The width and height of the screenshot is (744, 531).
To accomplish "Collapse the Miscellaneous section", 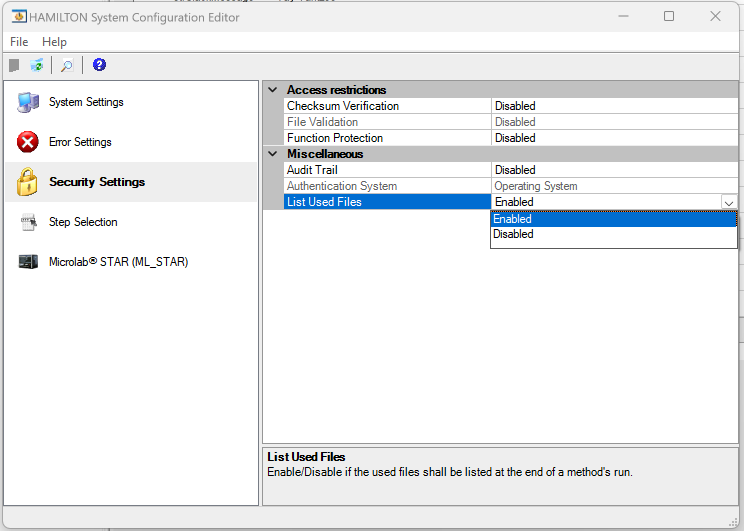I will point(273,154).
